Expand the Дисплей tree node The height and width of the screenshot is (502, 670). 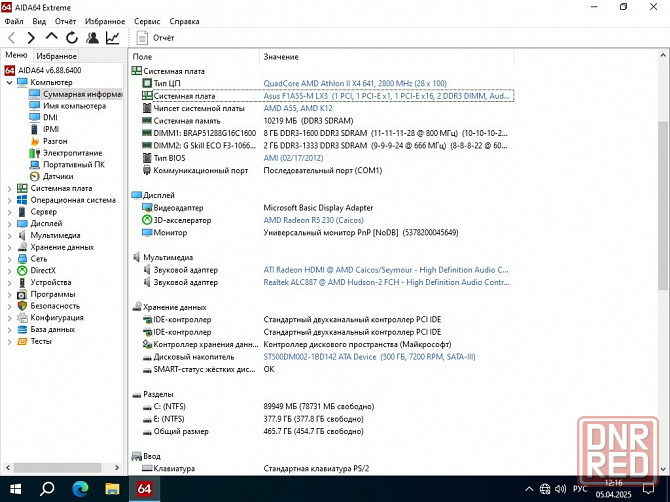pyautogui.click(x=9, y=223)
